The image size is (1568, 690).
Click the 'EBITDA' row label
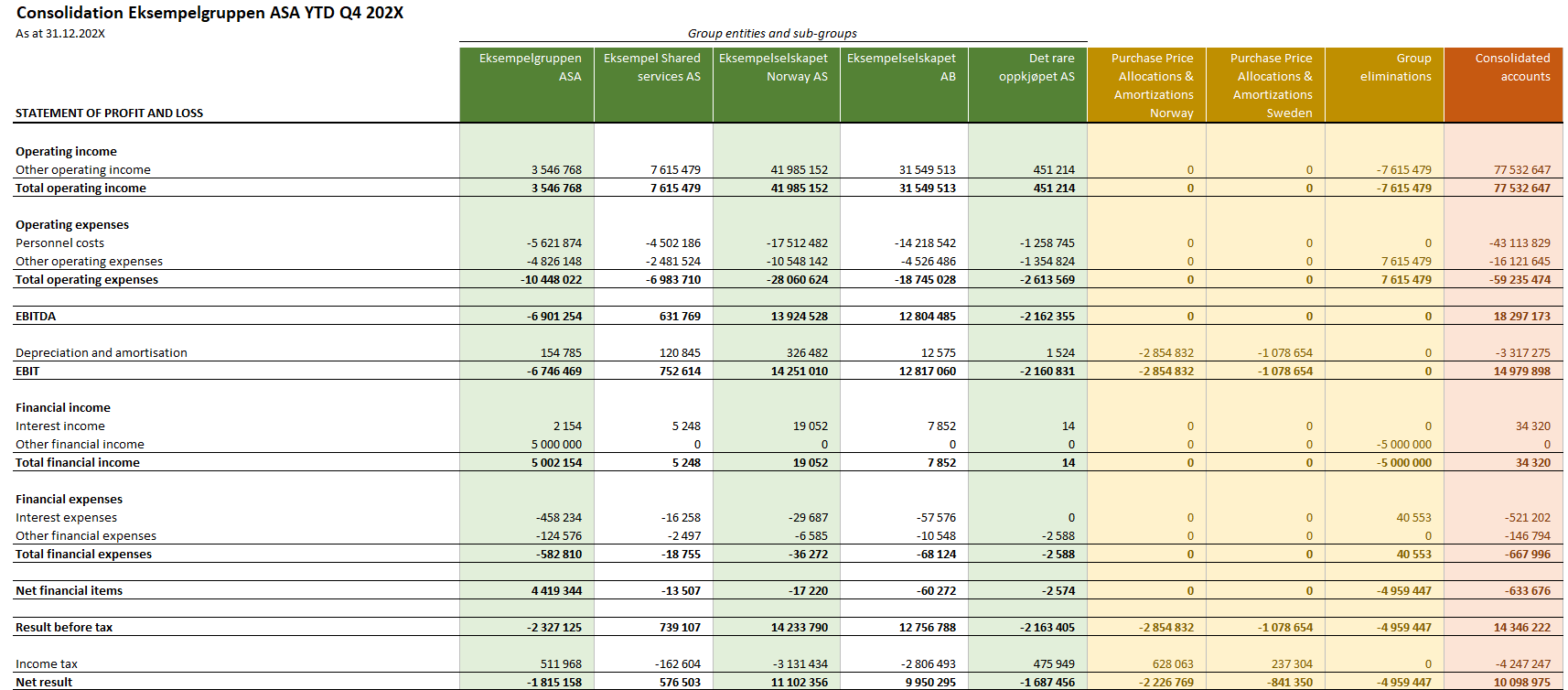[36, 317]
